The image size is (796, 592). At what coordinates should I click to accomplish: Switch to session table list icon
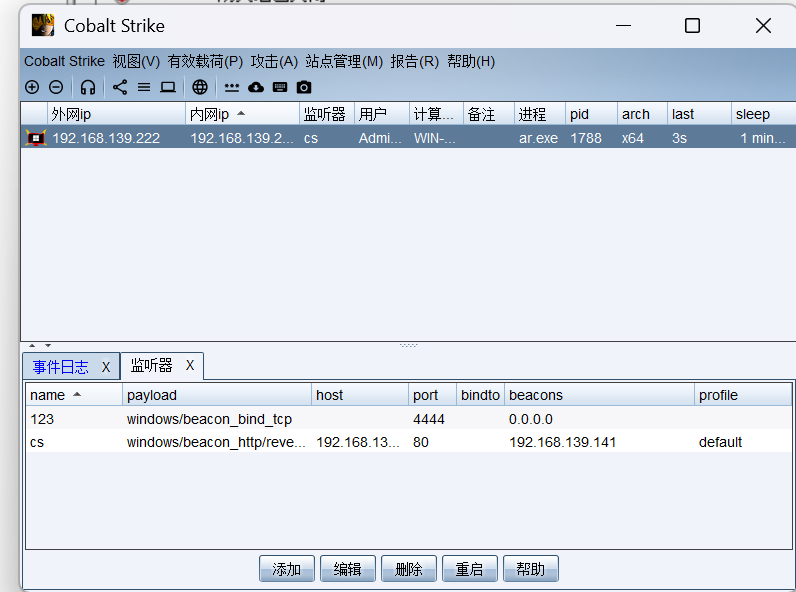144,87
